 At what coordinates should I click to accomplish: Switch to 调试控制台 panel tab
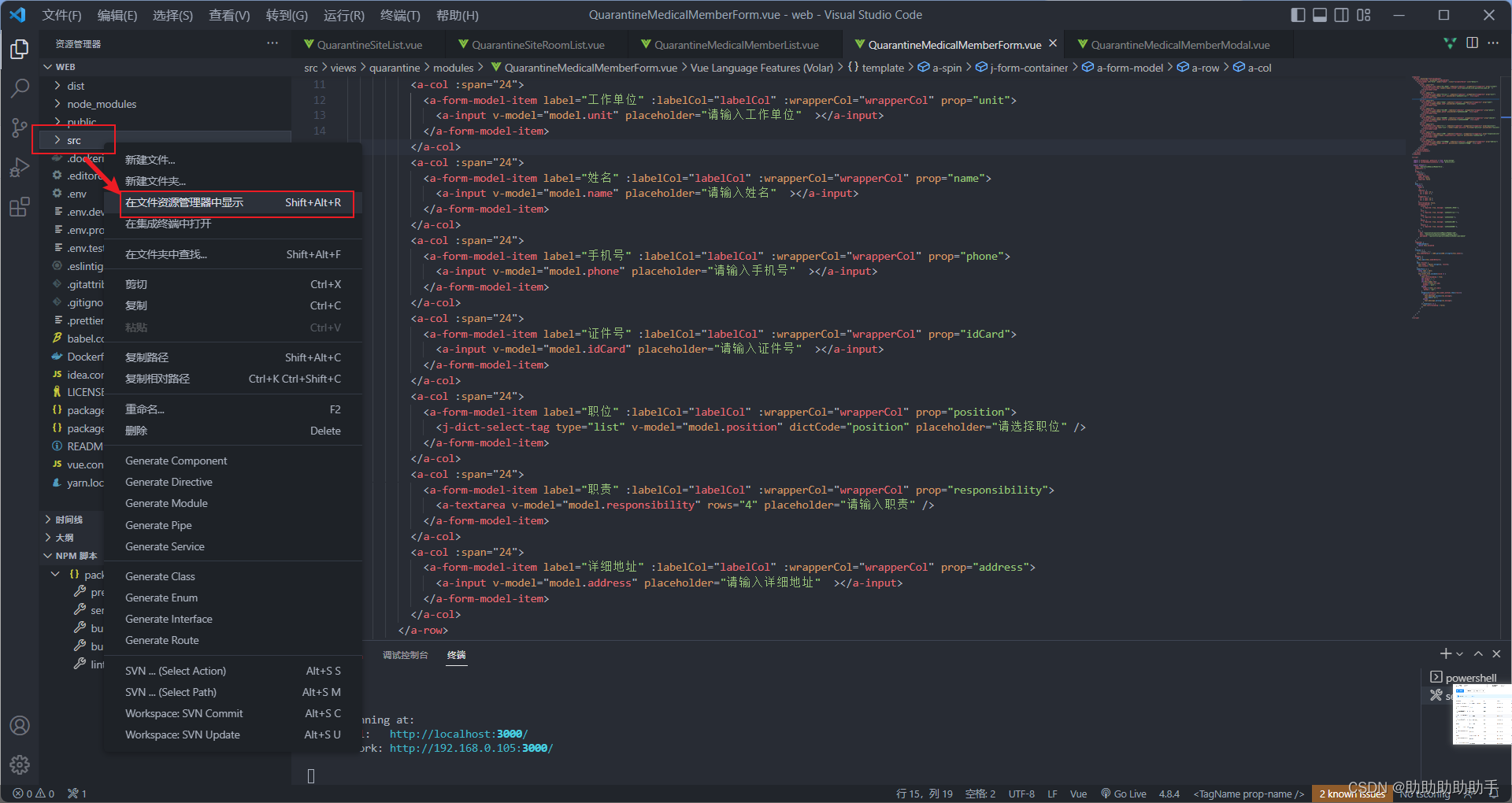pyautogui.click(x=406, y=655)
